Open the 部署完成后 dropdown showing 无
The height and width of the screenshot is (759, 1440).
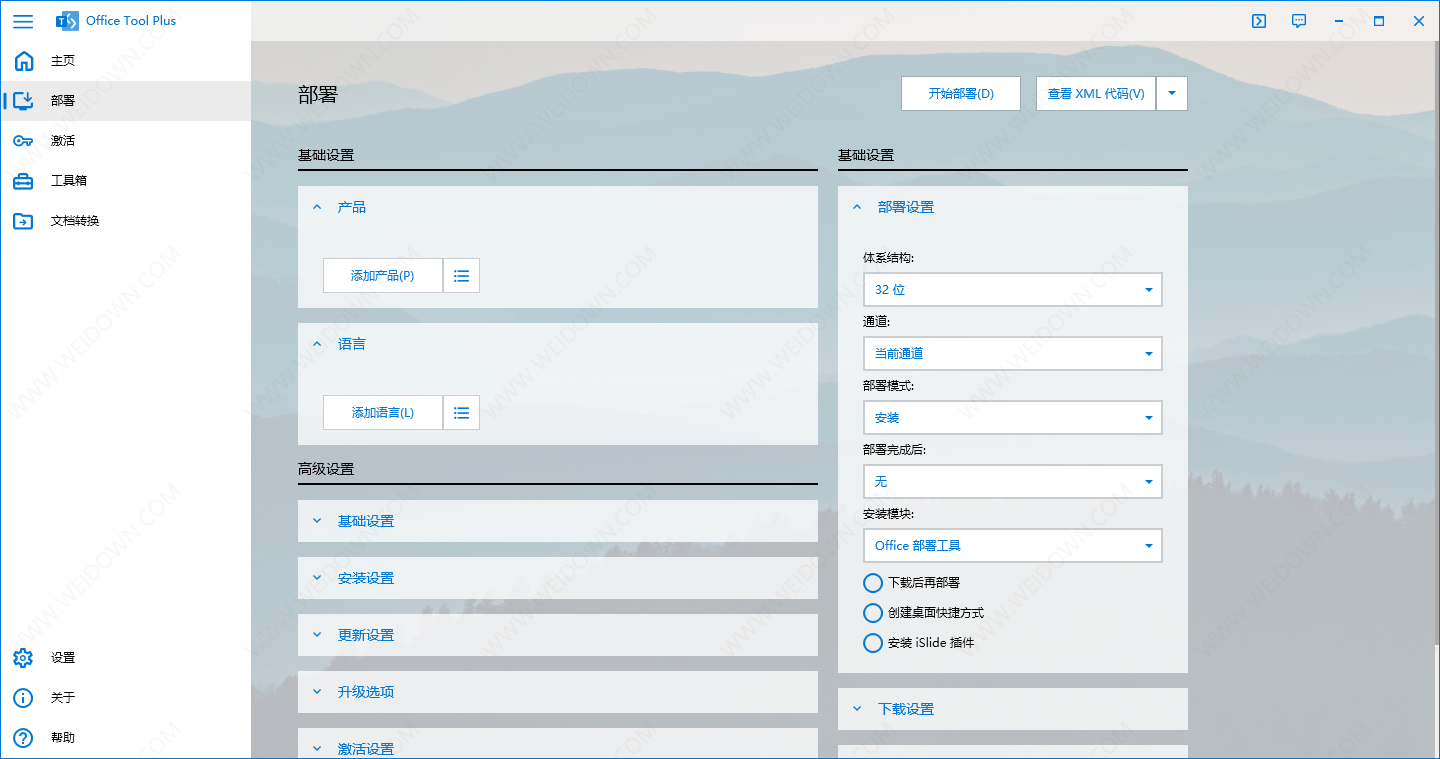tap(1013, 482)
